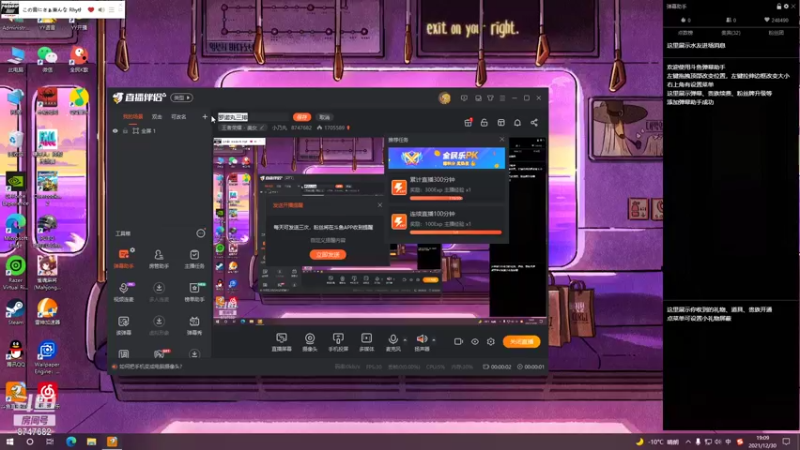Image resolution: width=800 pixels, height=450 pixels.
Task: Edit the stream category with pencil icon
Action: (x=262, y=128)
